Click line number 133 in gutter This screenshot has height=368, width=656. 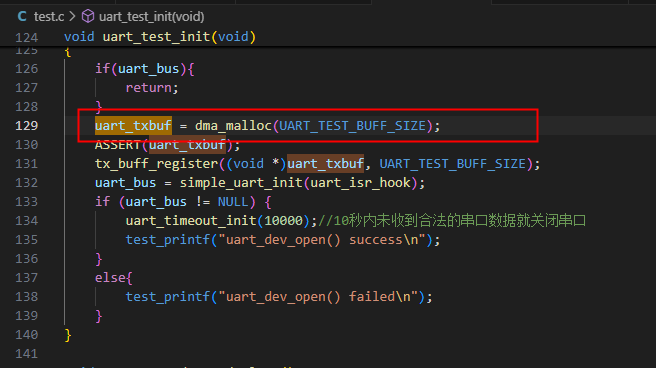pos(27,202)
